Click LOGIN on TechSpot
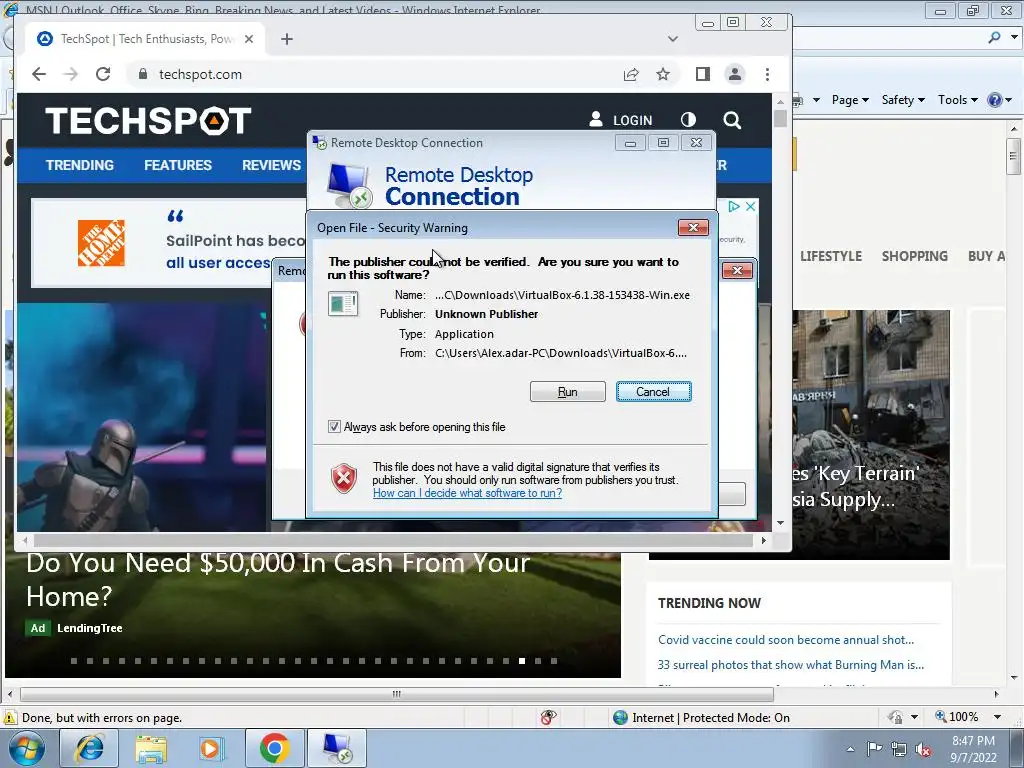The height and width of the screenshot is (768, 1024). point(621,120)
